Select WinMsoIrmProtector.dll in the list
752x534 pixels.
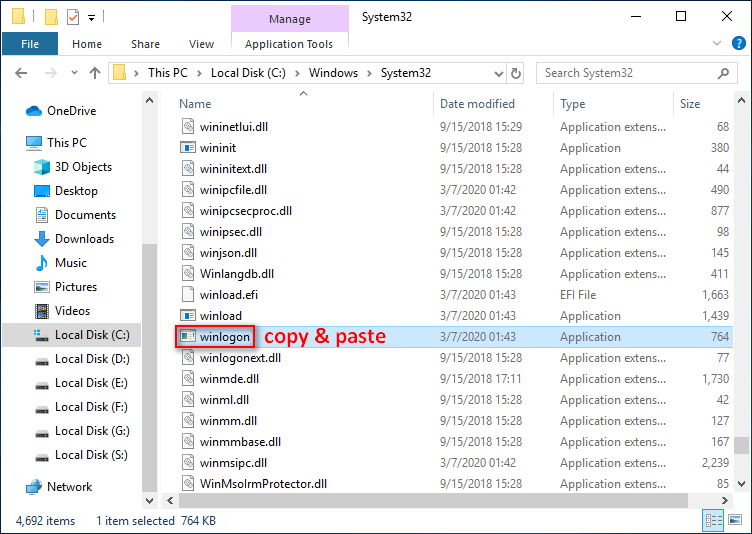point(263,484)
